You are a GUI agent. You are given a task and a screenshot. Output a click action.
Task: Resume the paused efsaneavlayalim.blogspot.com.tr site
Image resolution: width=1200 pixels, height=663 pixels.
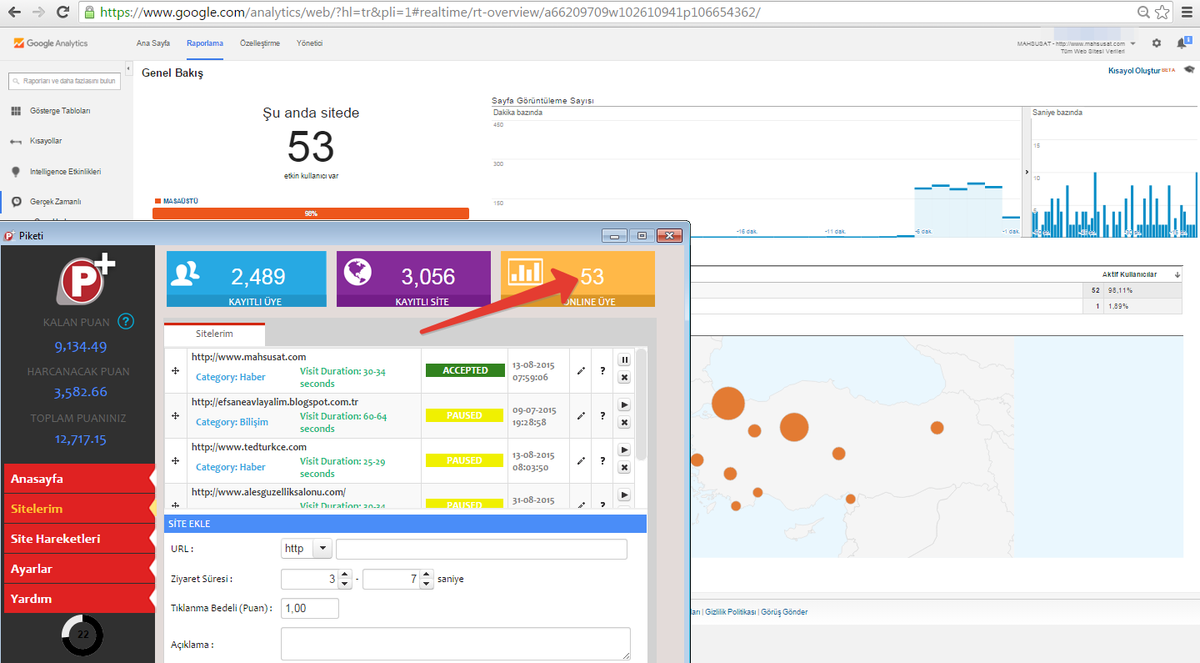pos(624,404)
